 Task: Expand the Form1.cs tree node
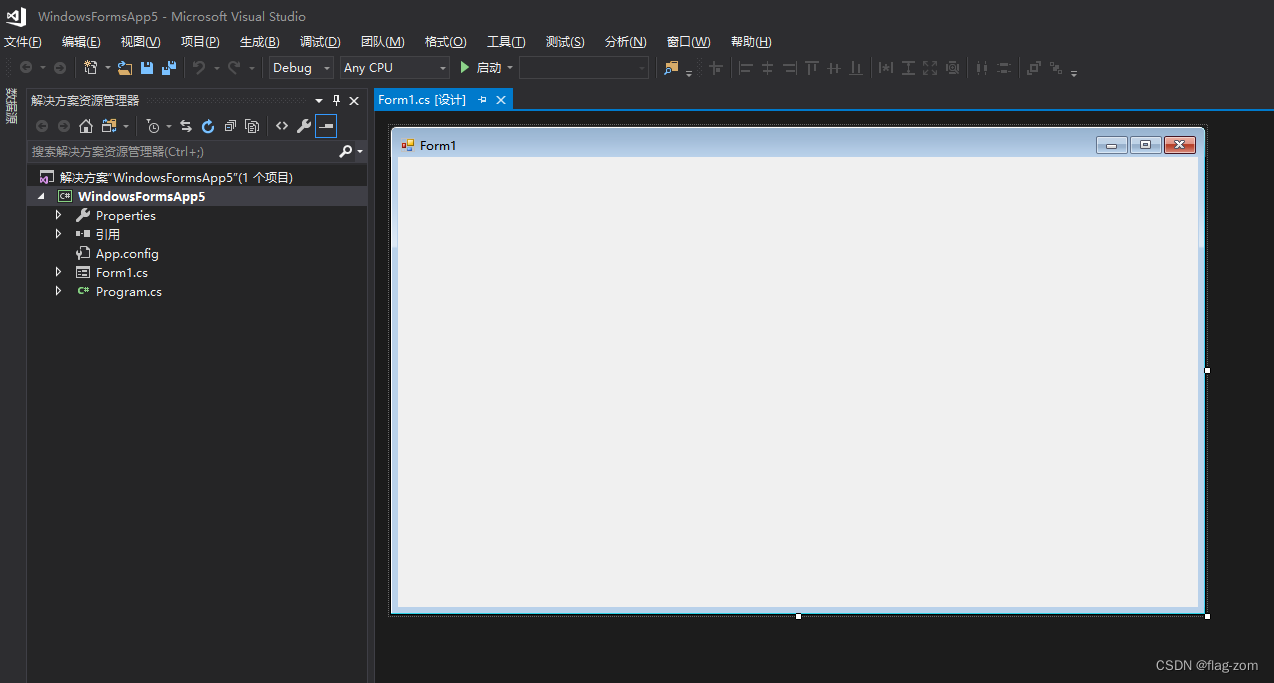point(58,272)
